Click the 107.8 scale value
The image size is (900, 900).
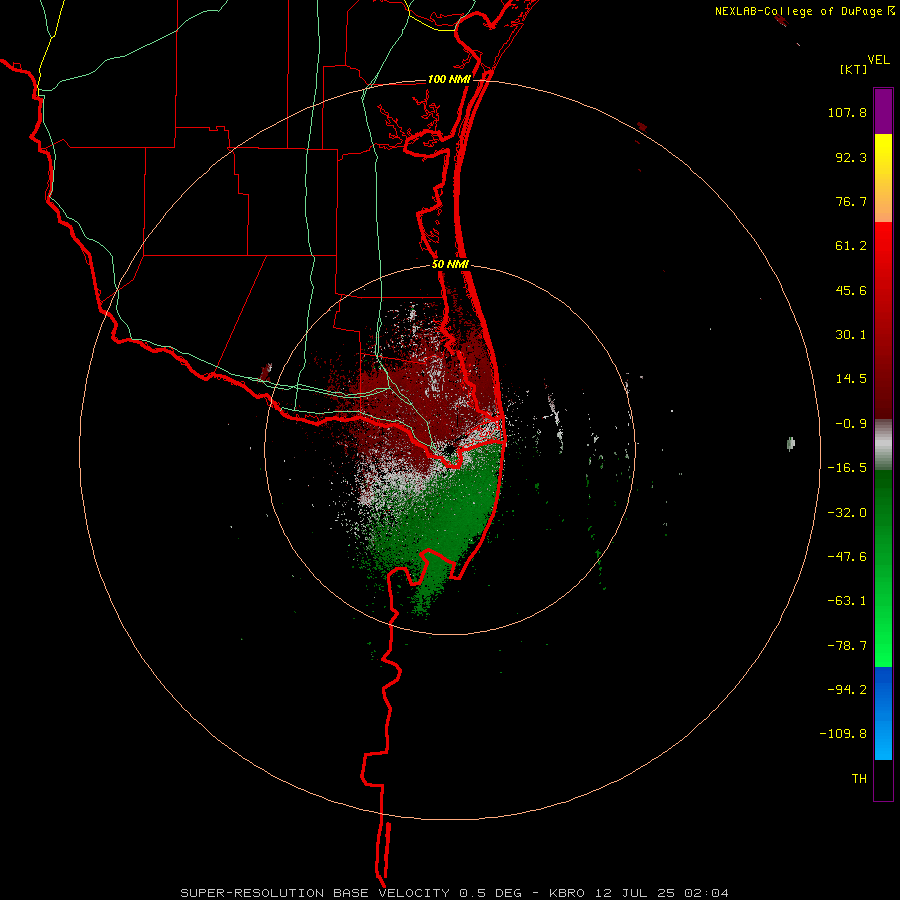(x=847, y=112)
